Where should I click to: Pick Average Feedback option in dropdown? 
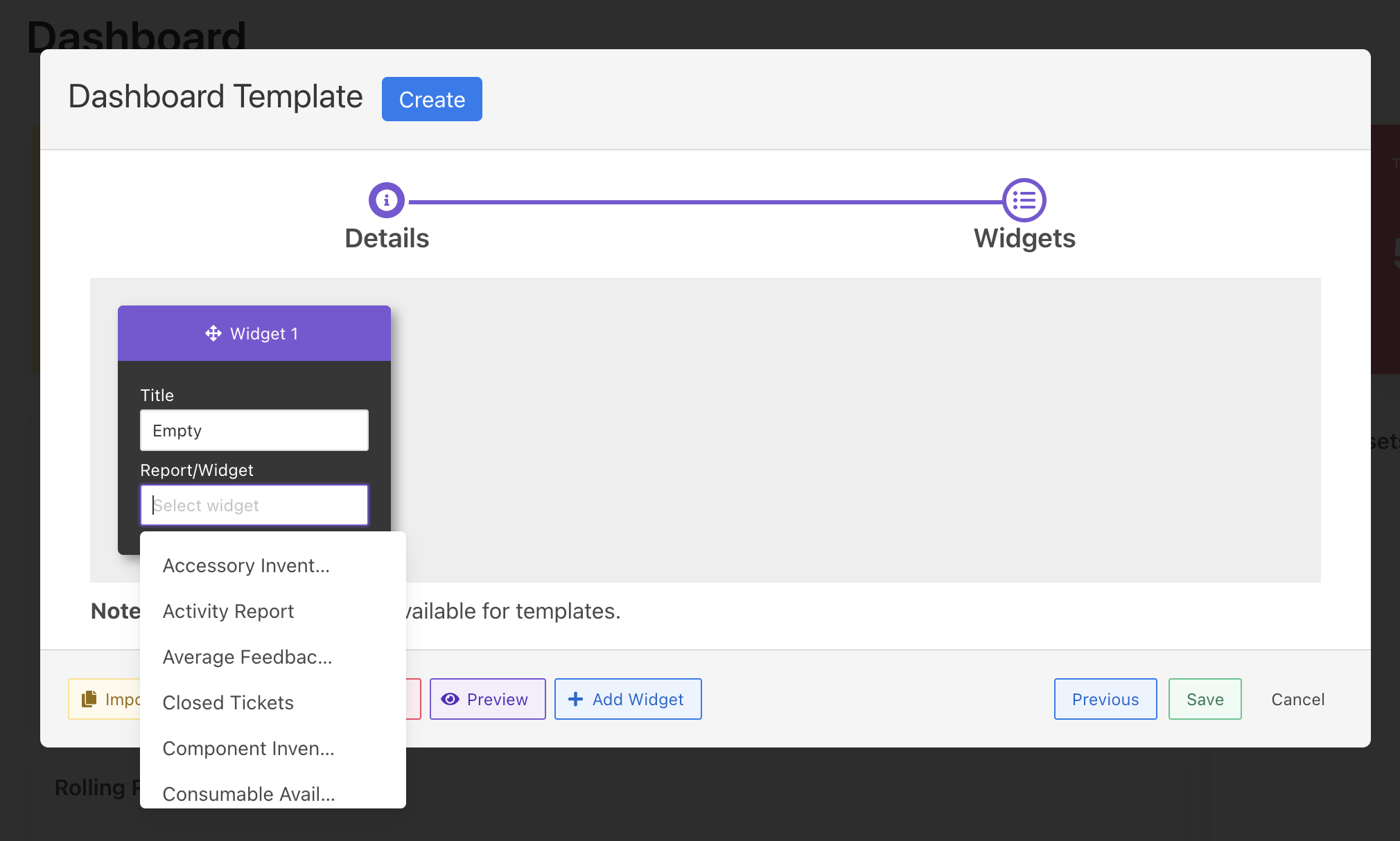tap(247, 657)
